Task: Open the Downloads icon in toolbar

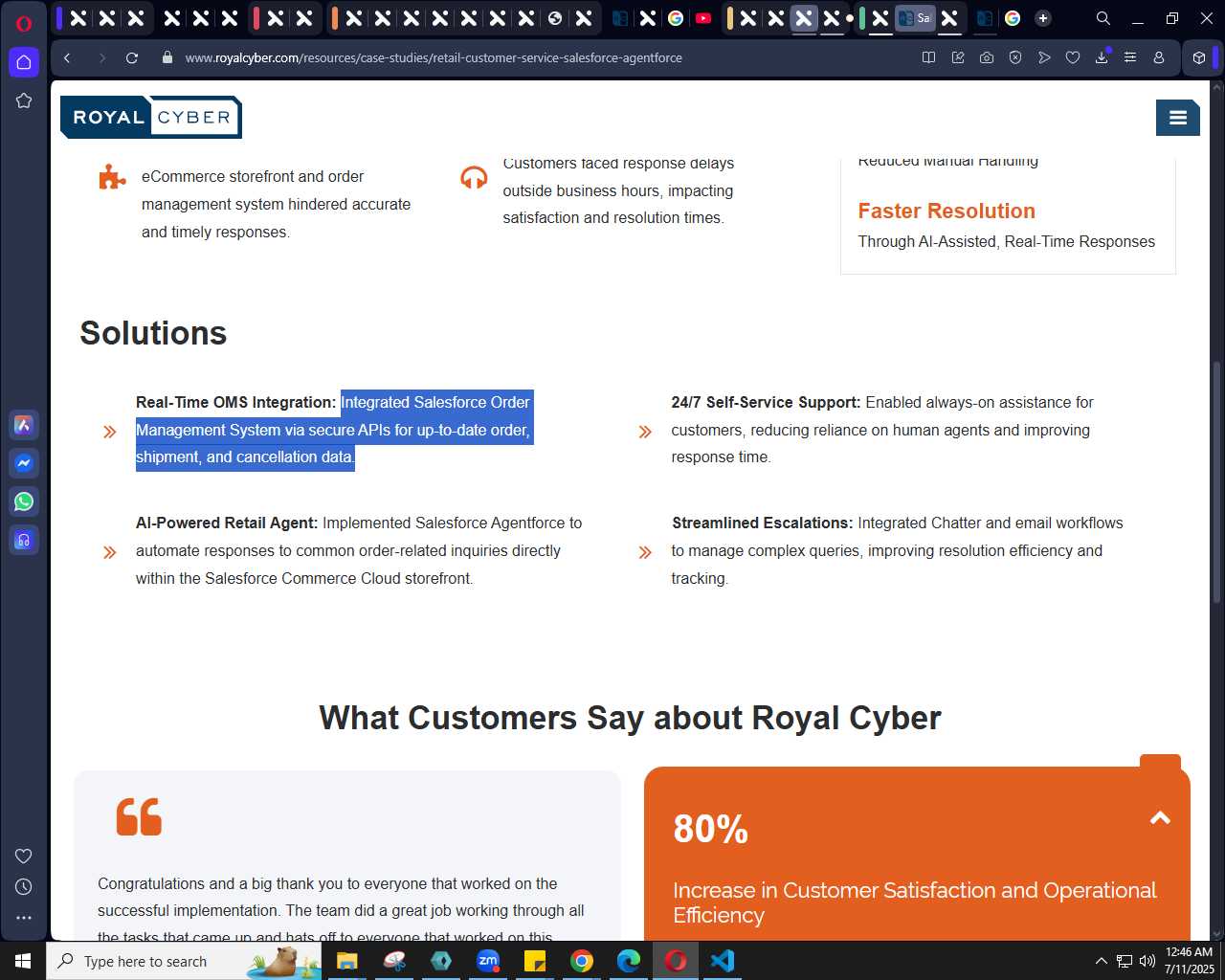Action: pos(1102,57)
